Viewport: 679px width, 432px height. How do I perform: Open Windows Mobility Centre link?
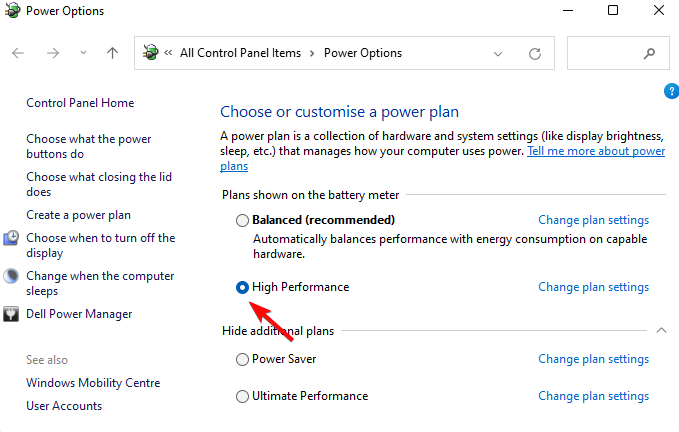coord(93,383)
